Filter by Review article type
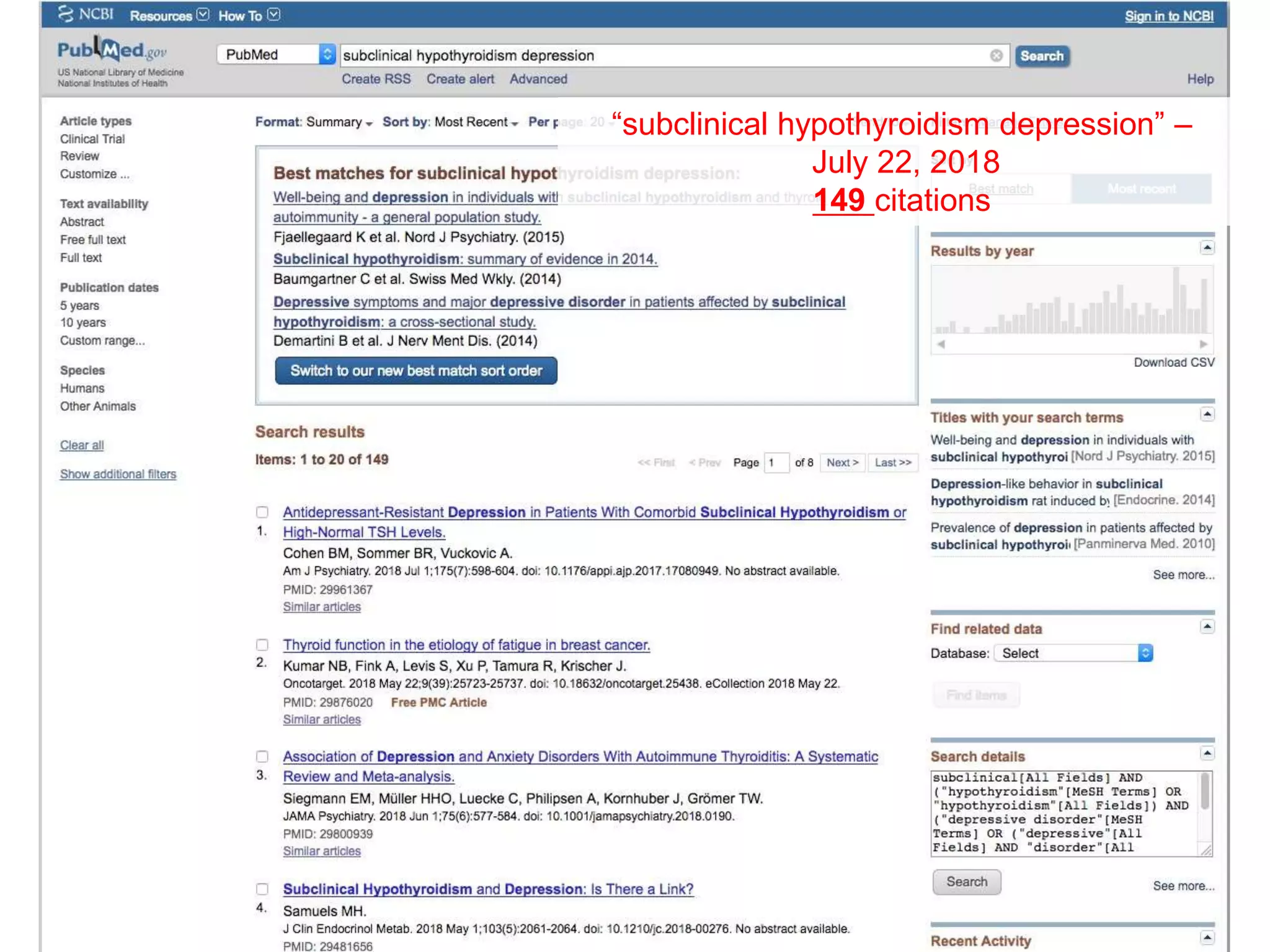Screen dimensions: 1270x952 79,156
